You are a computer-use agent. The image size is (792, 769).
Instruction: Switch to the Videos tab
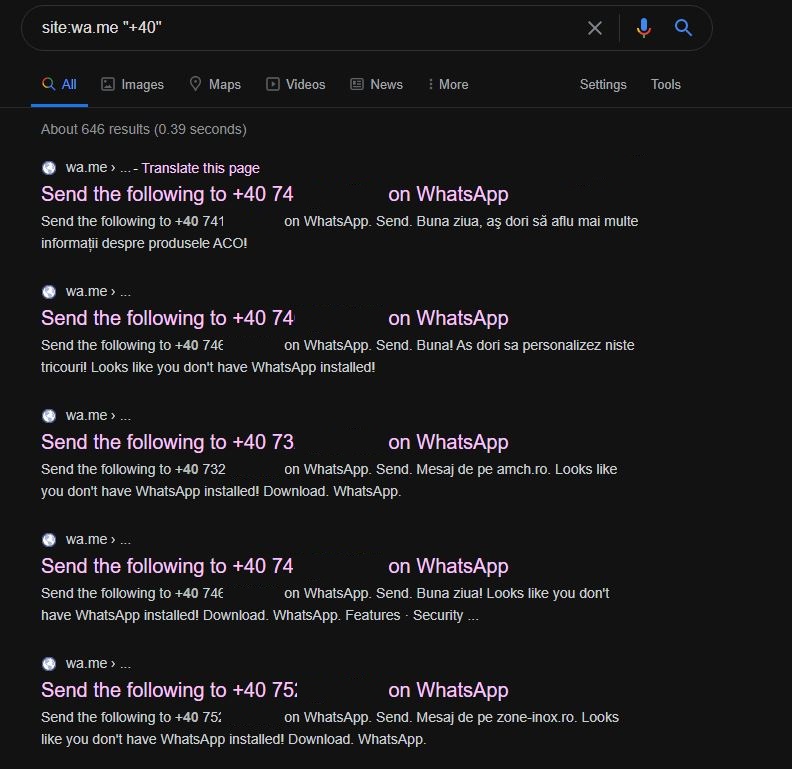295,84
